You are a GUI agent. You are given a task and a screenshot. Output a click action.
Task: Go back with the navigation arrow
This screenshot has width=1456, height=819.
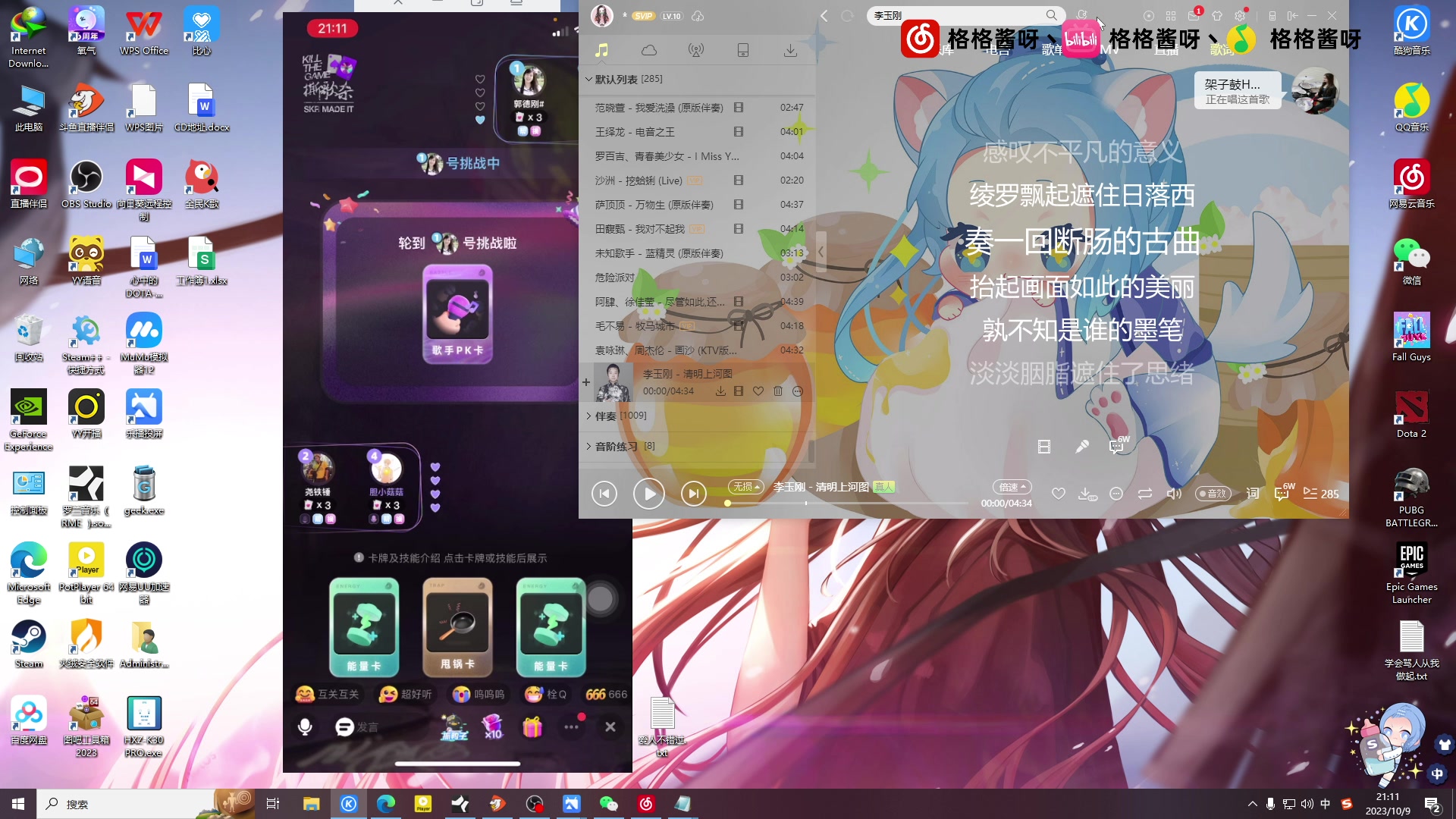point(824,15)
